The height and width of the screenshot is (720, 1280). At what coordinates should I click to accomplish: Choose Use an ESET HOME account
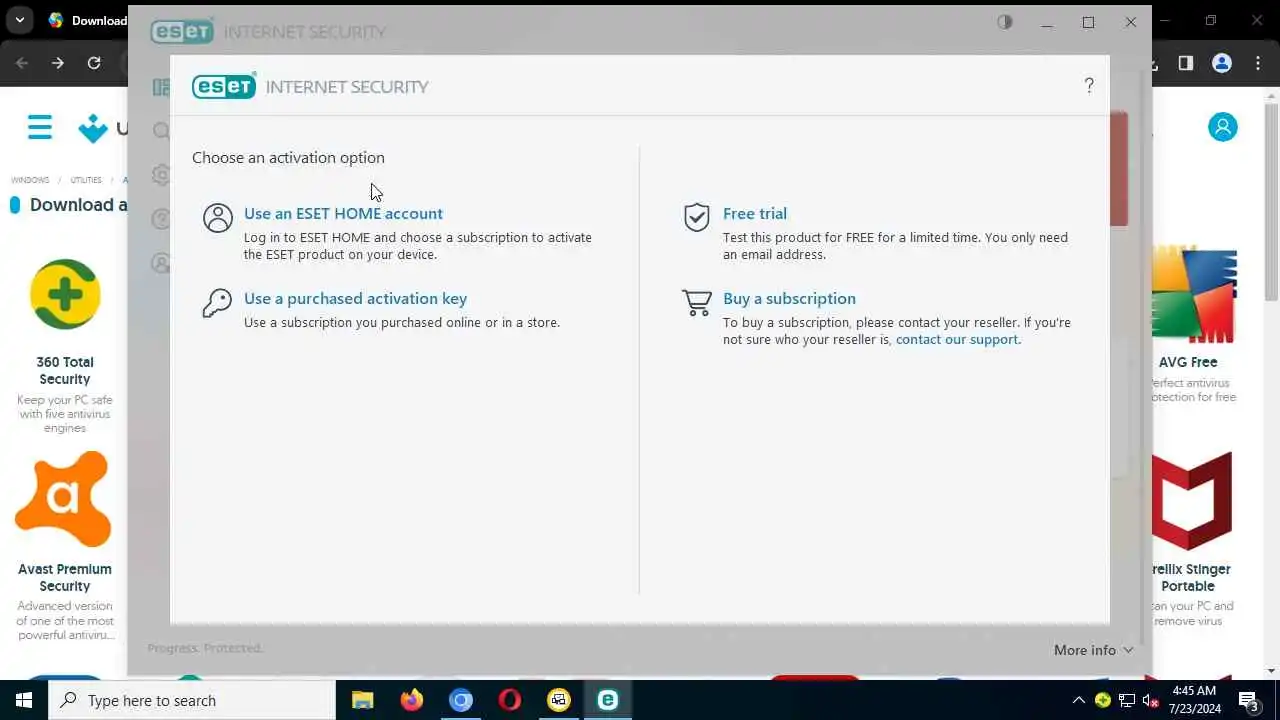pyautogui.click(x=343, y=213)
